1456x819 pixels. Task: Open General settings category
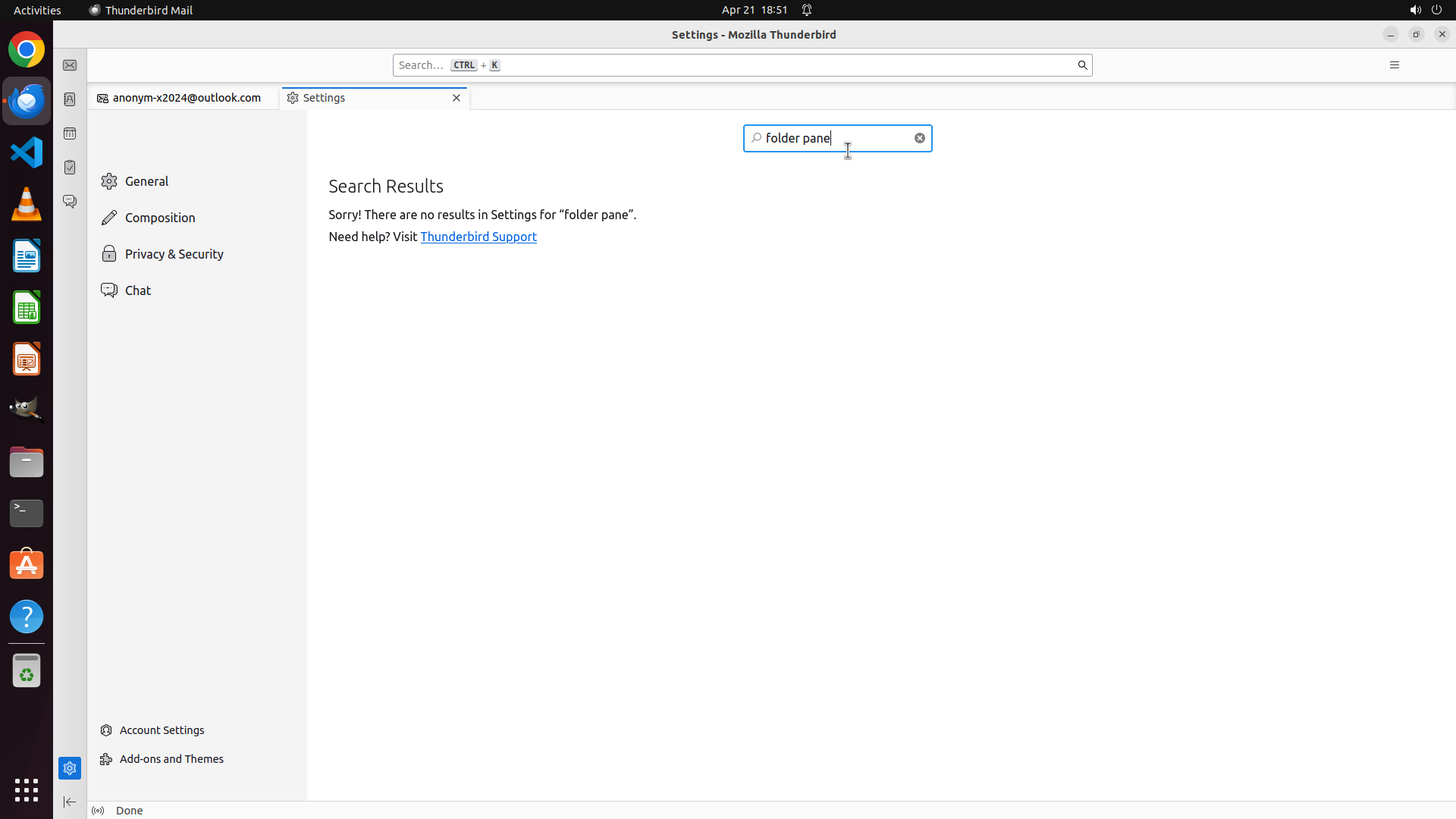point(147,181)
